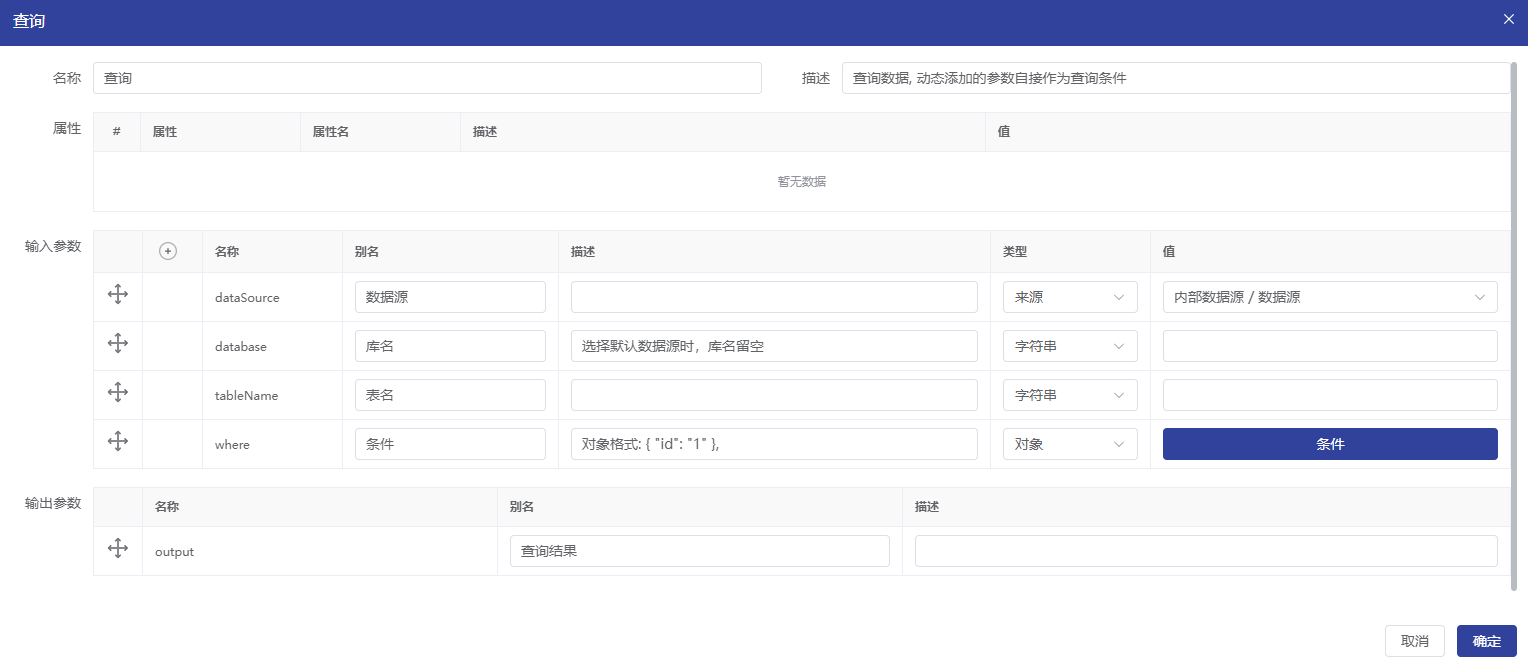Click the blue 条件 button
This screenshot has height=665, width=1528.
tap(1329, 444)
